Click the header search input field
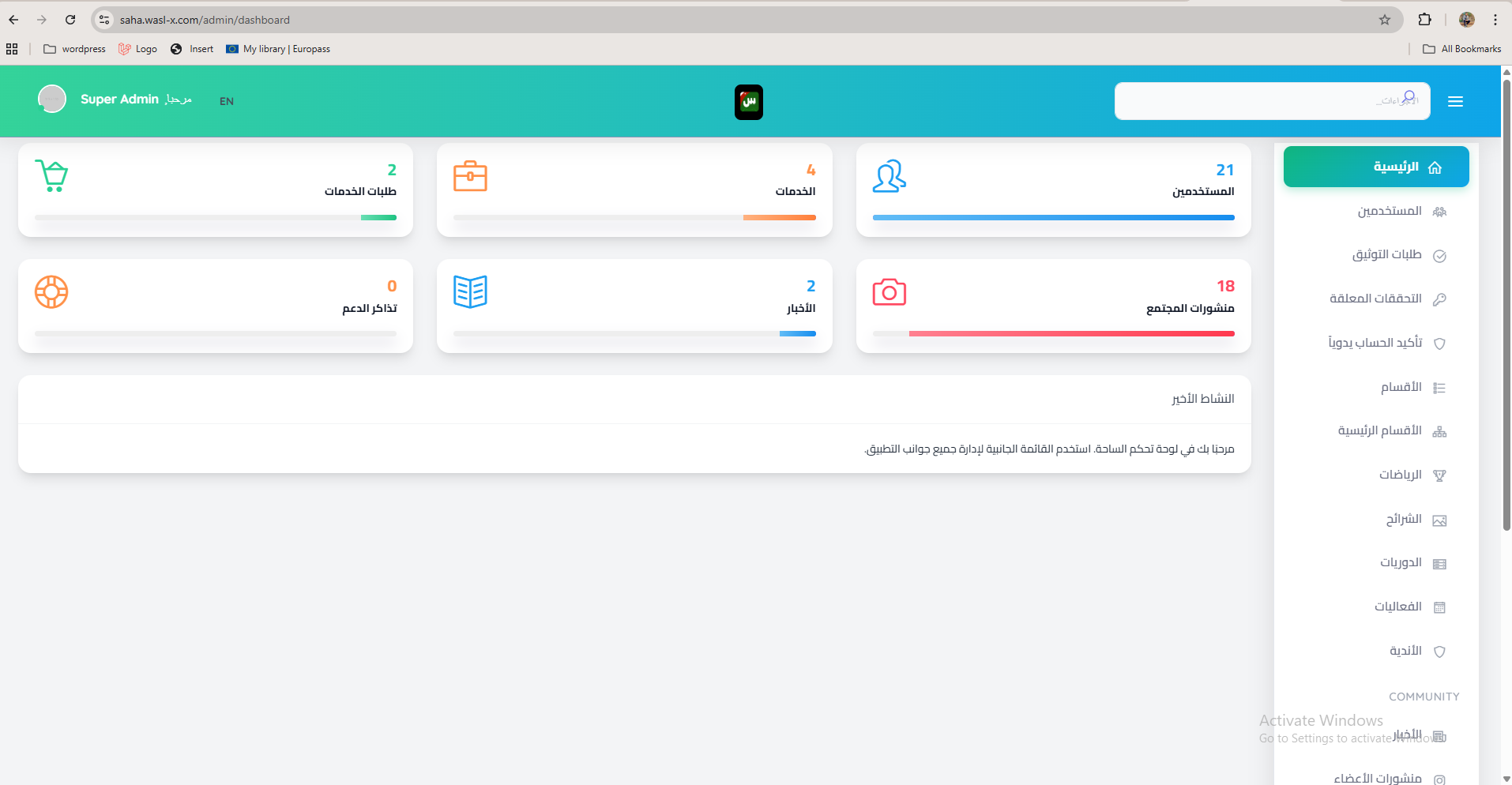Screen dimensions: 1512x785 [1256, 101]
